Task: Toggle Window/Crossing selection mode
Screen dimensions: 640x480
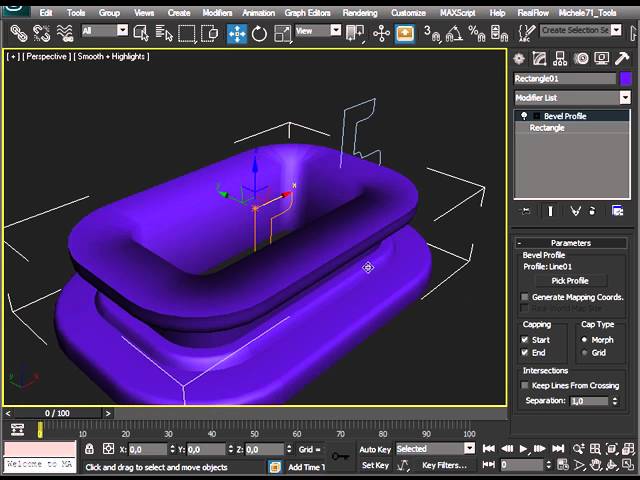Action: 210,33
